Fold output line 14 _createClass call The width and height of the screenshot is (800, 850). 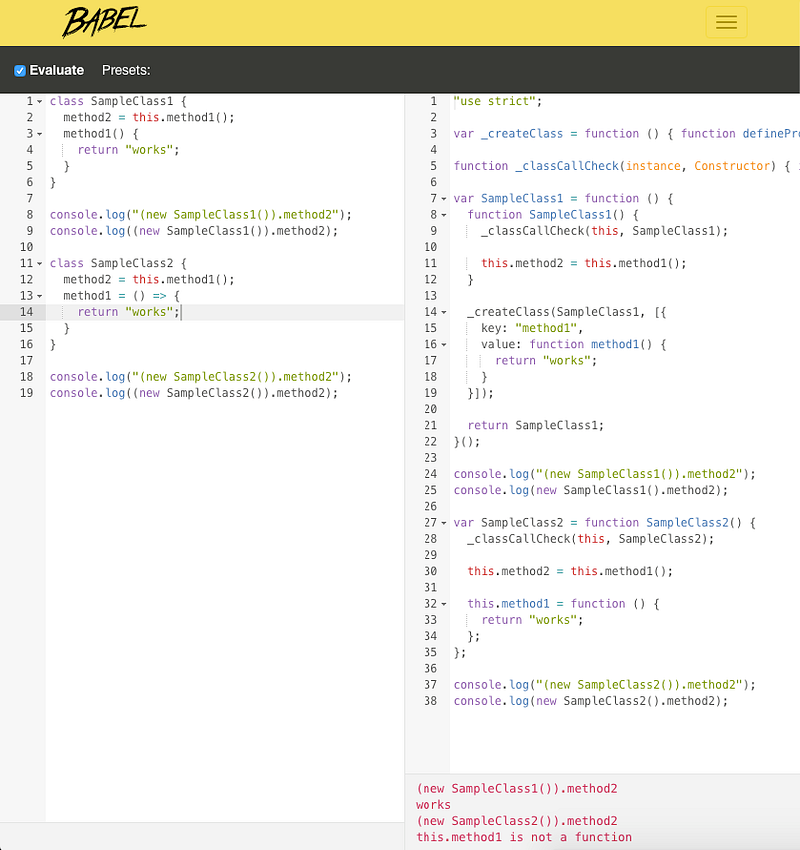(x=444, y=312)
